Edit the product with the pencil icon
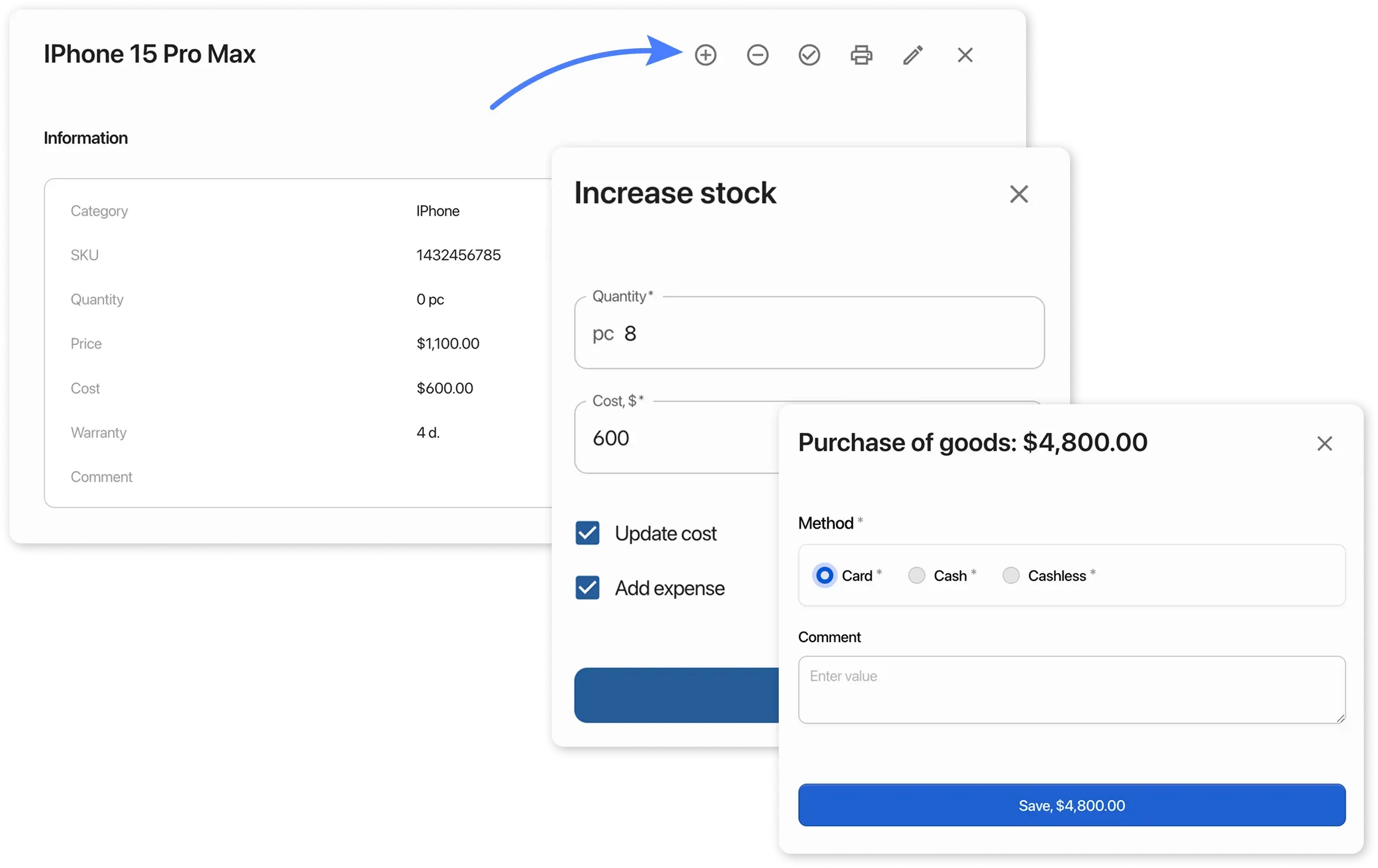The width and height of the screenshot is (1378, 868). [x=913, y=55]
